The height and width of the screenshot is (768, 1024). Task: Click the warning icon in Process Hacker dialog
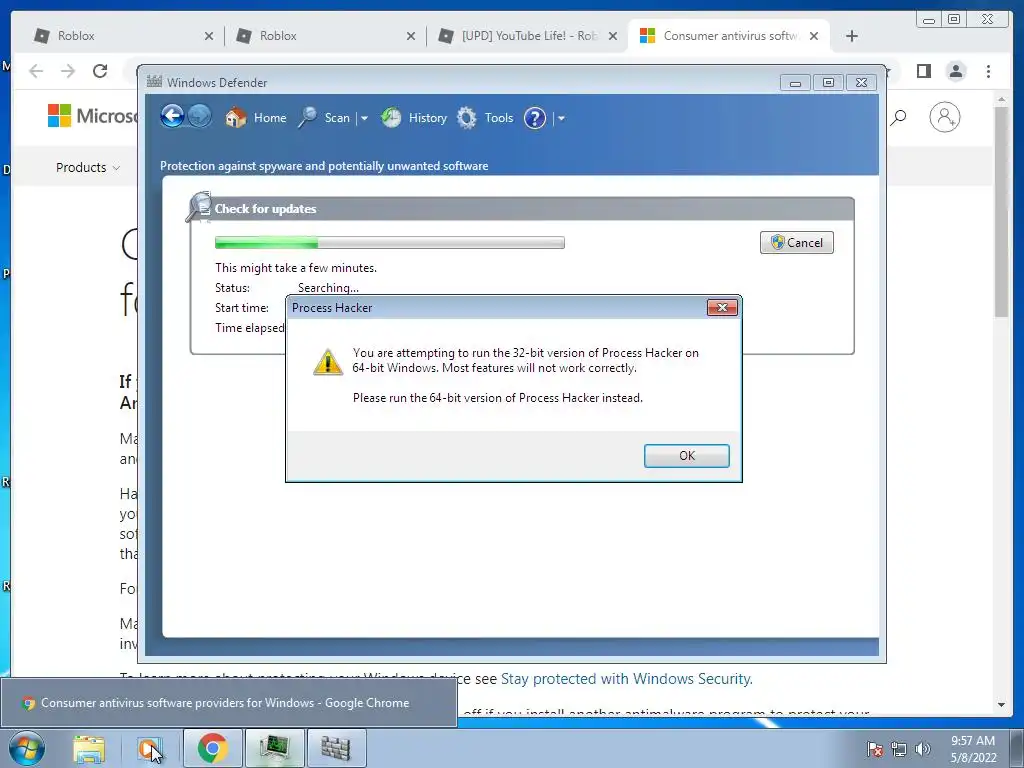click(327, 362)
